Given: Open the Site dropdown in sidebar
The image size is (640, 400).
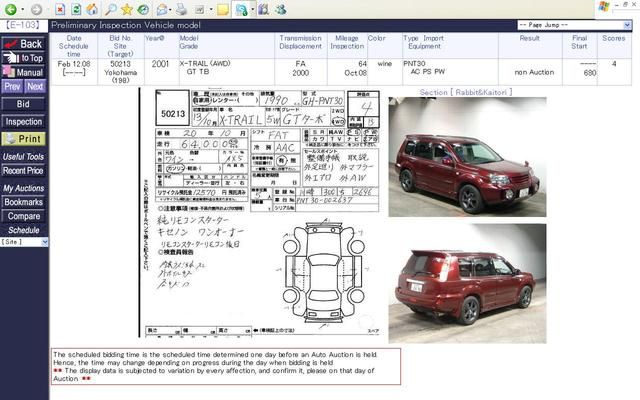Looking at the screenshot, I should (x=24, y=242).
